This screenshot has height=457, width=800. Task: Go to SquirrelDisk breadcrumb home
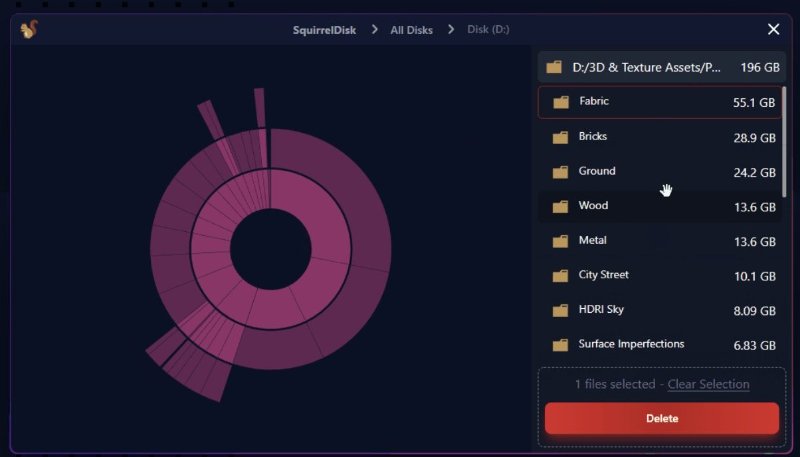pos(324,30)
